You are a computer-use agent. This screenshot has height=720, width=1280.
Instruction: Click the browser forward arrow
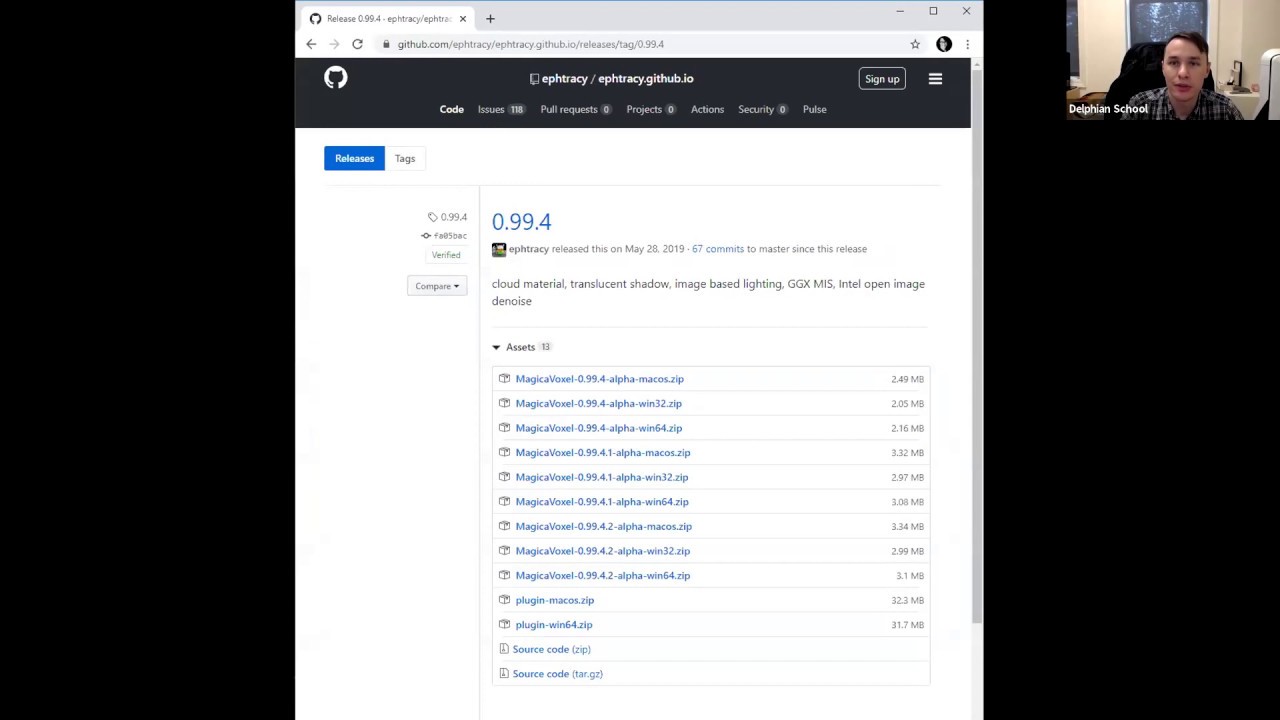coord(334,44)
